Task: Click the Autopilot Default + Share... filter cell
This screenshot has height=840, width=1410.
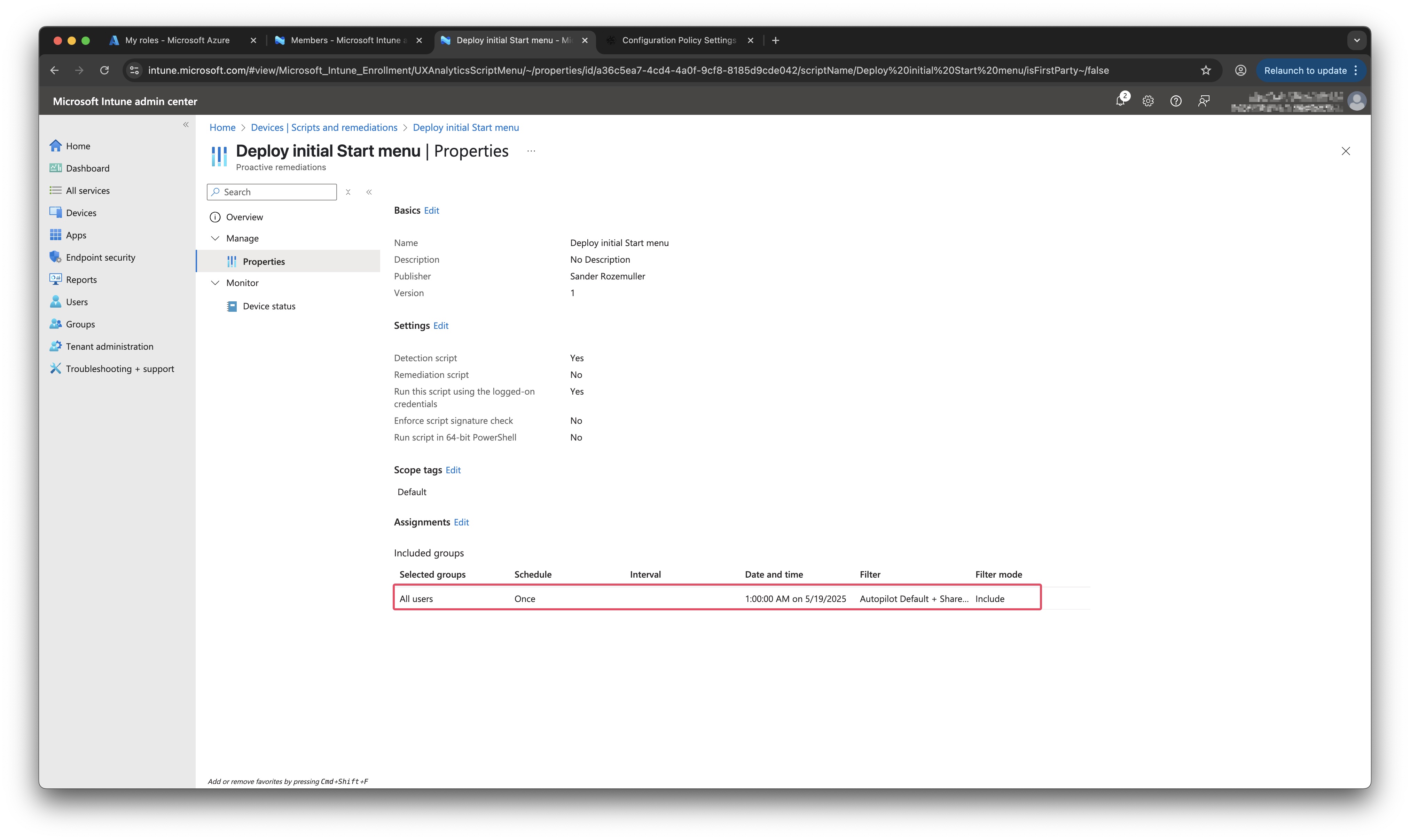Action: 914,599
